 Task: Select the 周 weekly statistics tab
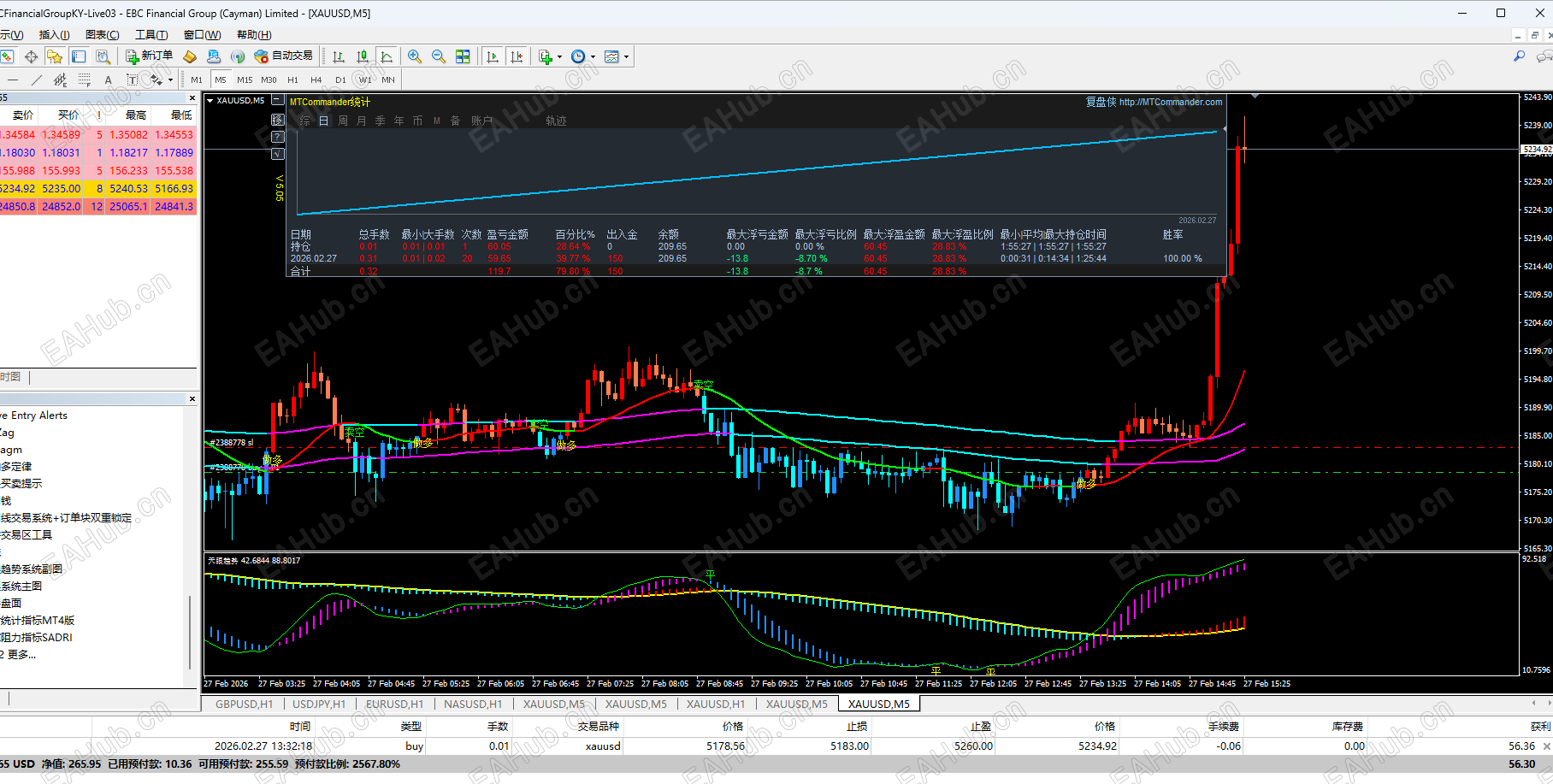click(x=343, y=121)
